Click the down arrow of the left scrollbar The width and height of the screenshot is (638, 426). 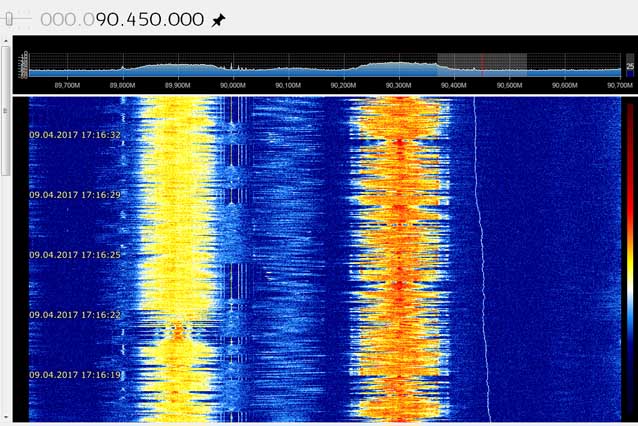coord(5,417)
